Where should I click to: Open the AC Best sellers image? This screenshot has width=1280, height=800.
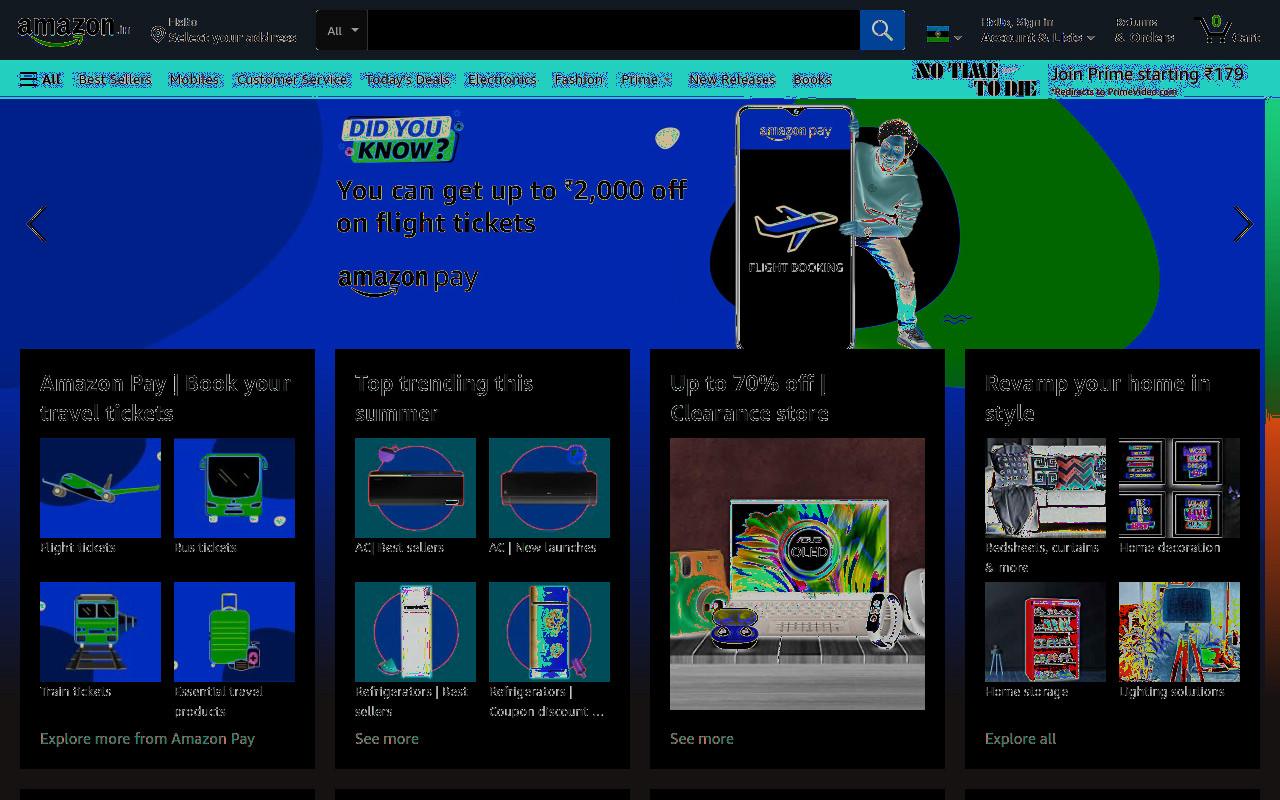pos(415,488)
